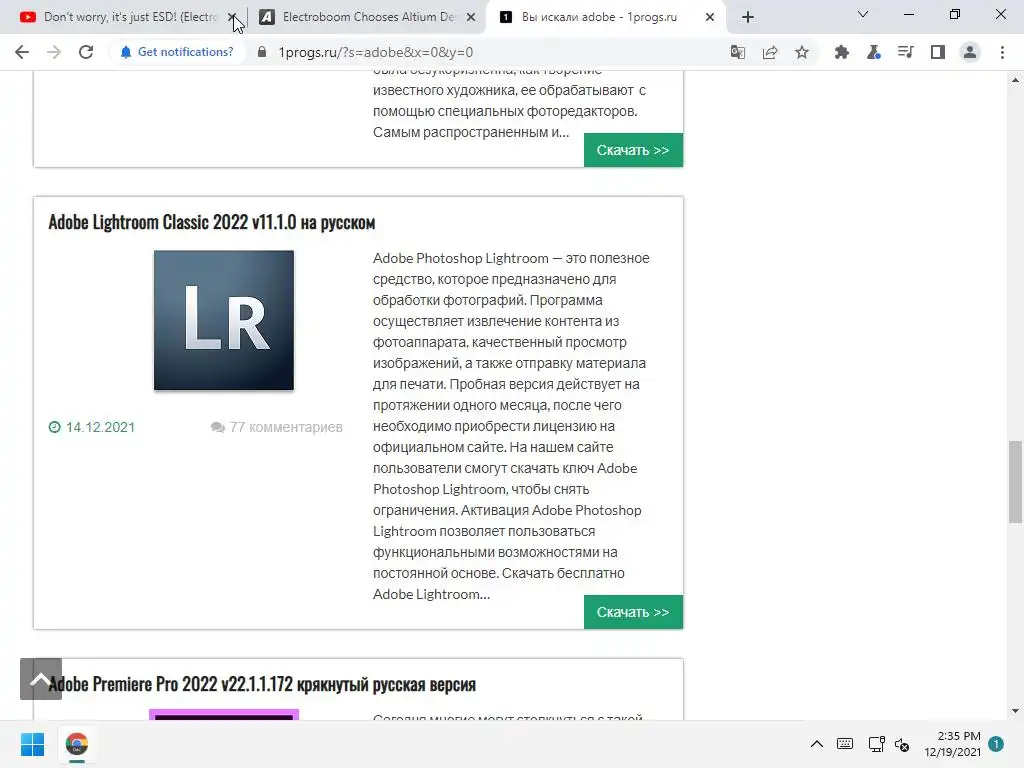
Task: Open media controls playlist icon
Action: (906, 52)
